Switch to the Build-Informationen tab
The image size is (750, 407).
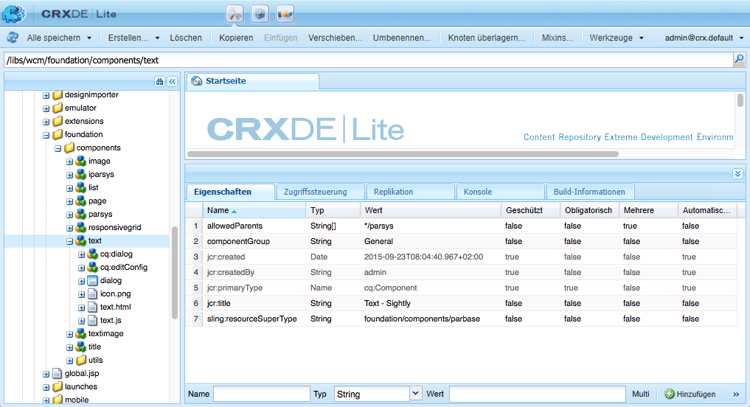coord(590,192)
